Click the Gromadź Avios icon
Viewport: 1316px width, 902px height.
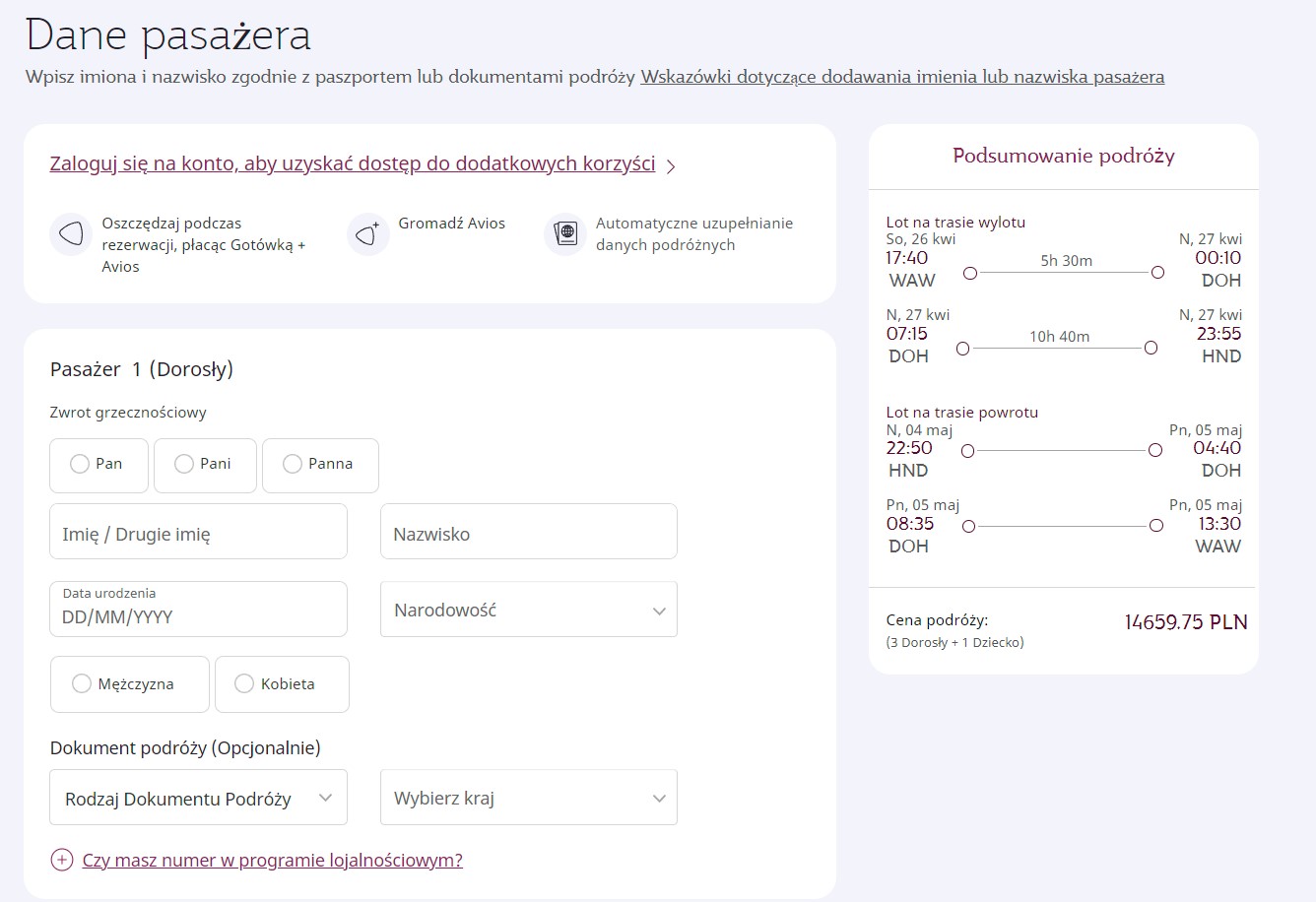[x=367, y=234]
